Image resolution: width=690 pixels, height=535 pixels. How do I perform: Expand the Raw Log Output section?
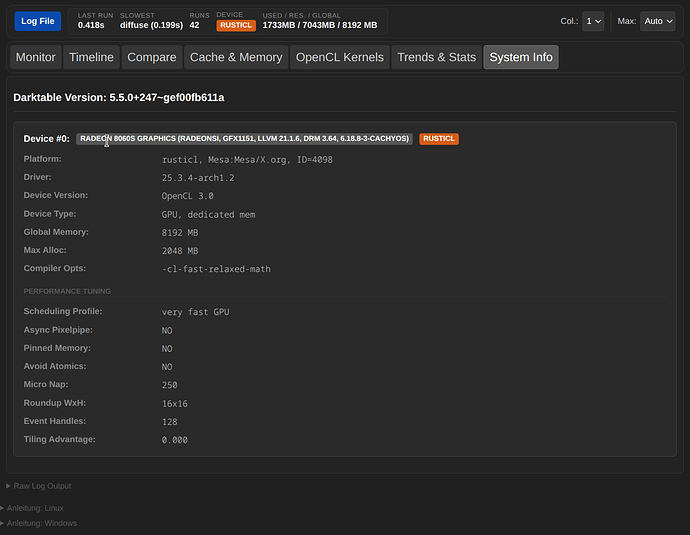41,486
